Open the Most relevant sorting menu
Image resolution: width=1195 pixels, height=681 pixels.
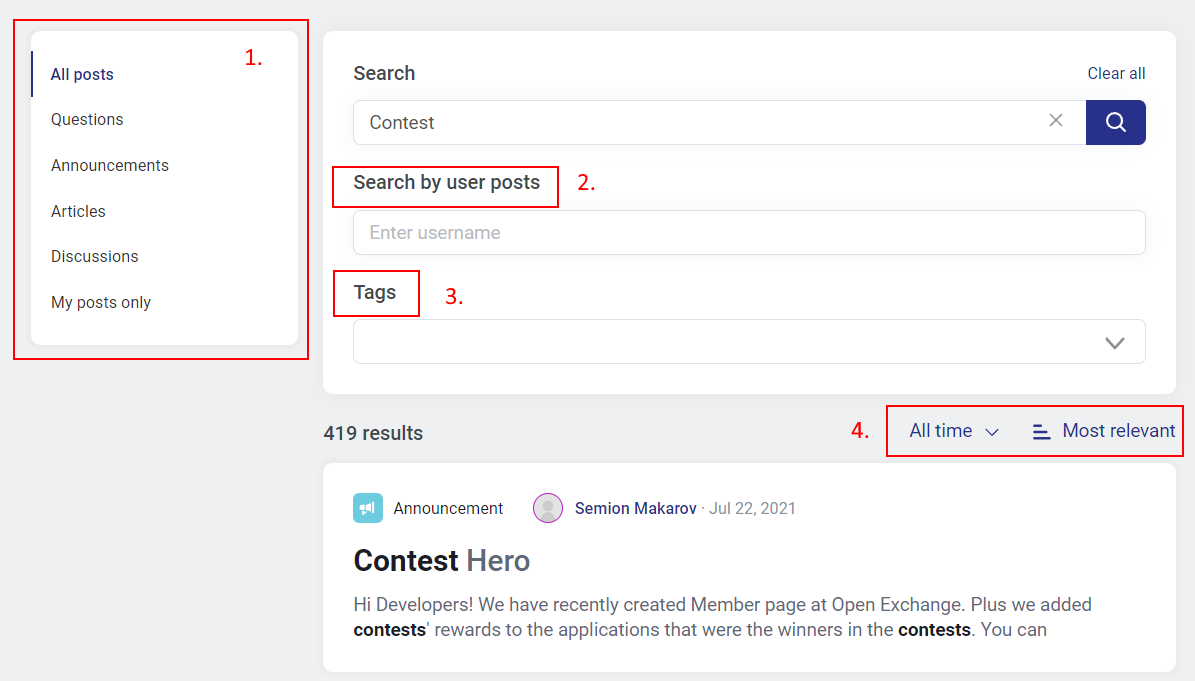tap(1118, 431)
